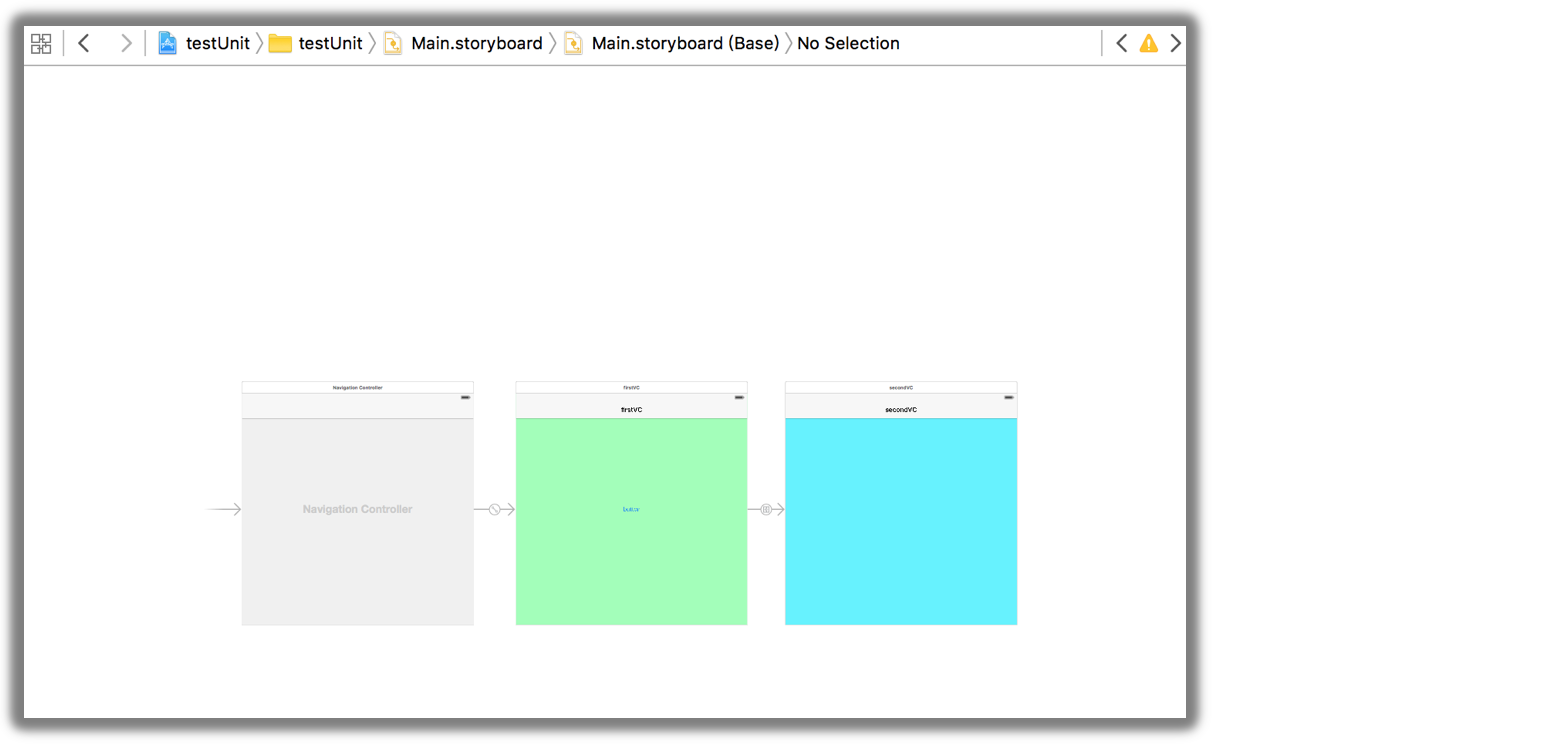Select the firstVC scene title bar

click(631, 387)
